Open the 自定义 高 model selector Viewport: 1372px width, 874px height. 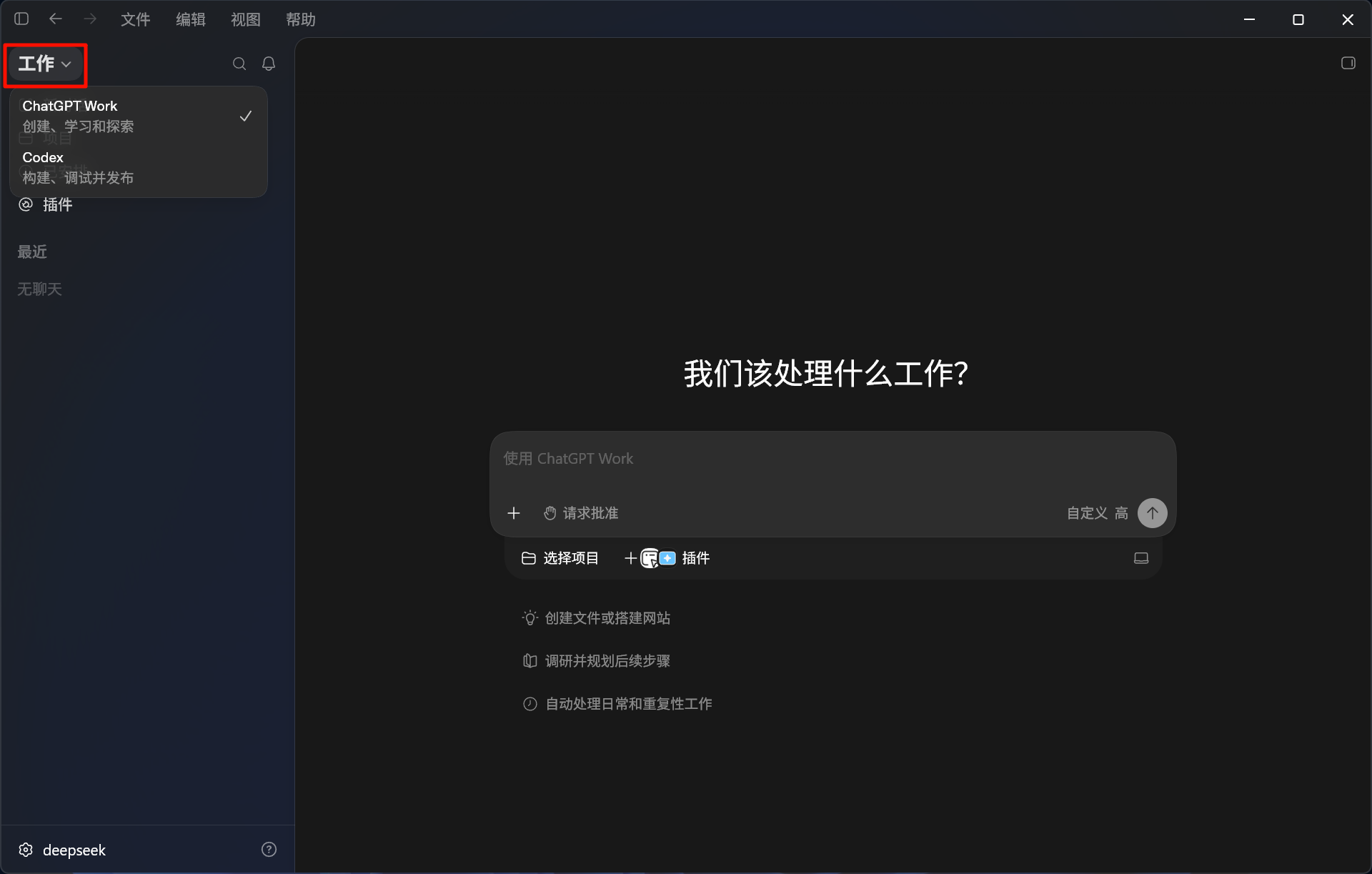point(1098,513)
